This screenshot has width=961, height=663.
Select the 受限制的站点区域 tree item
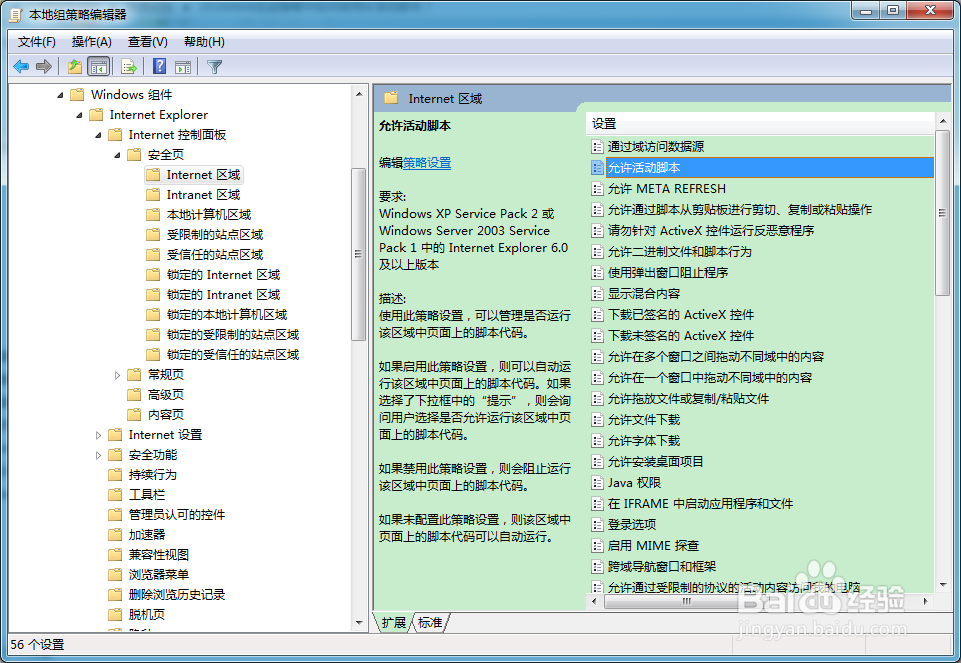point(215,235)
